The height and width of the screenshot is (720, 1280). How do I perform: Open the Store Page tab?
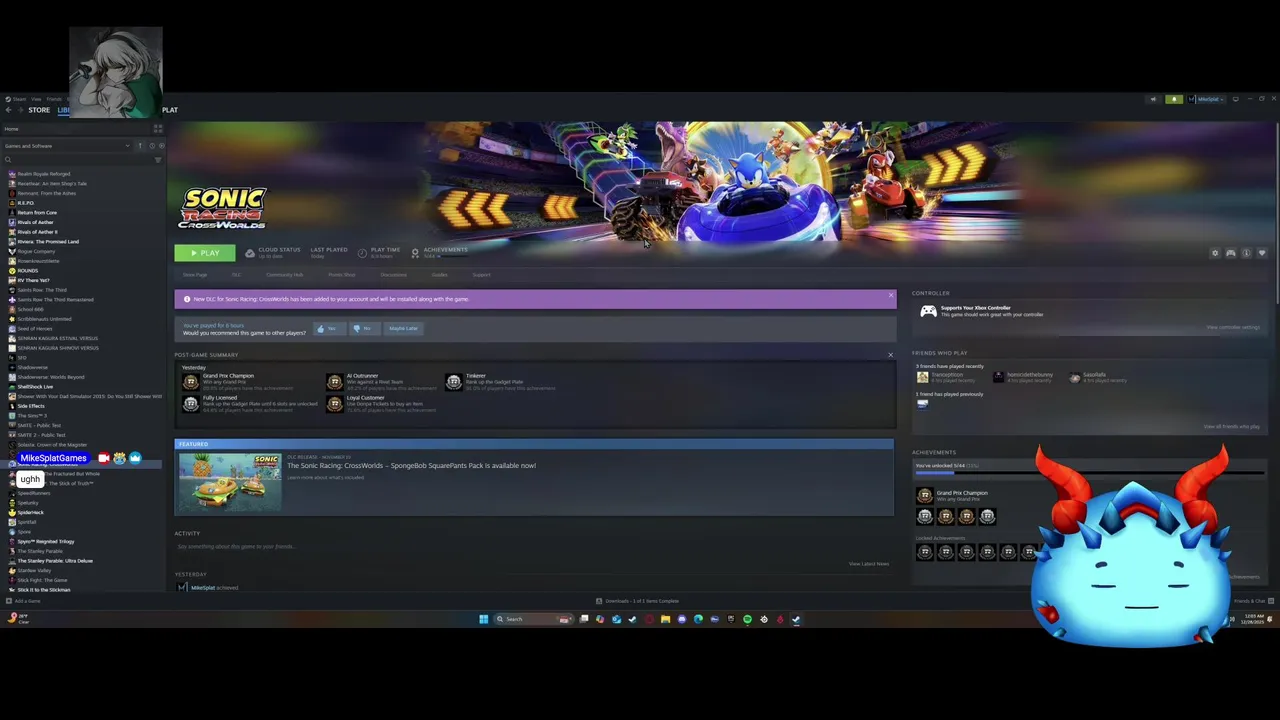(x=195, y=275)
